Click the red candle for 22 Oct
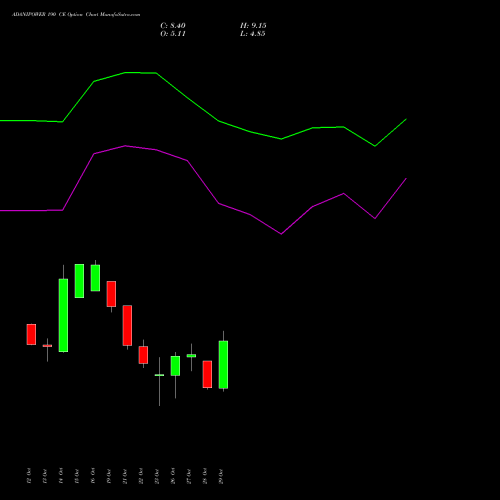The height and width of the screenshot is (500, 500). pos(143,355)
